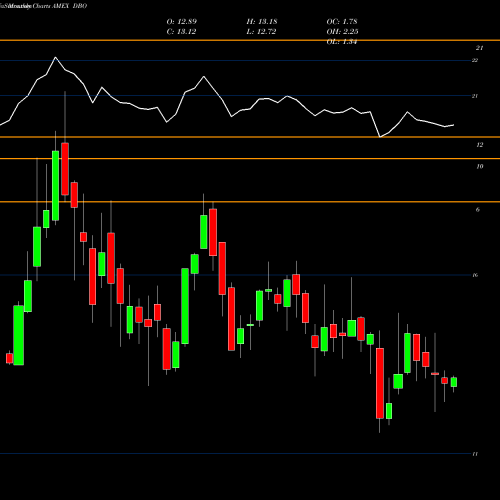Click the 6 axis label
This screenshot has height=500, width=500.
click(x=478, y=210)
